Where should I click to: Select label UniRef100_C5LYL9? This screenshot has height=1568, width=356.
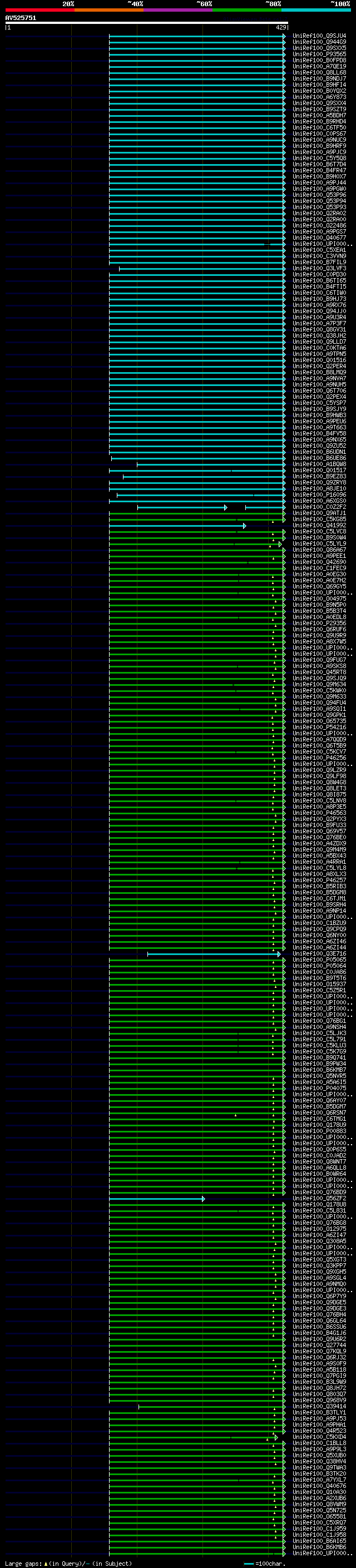coord(319,543)
